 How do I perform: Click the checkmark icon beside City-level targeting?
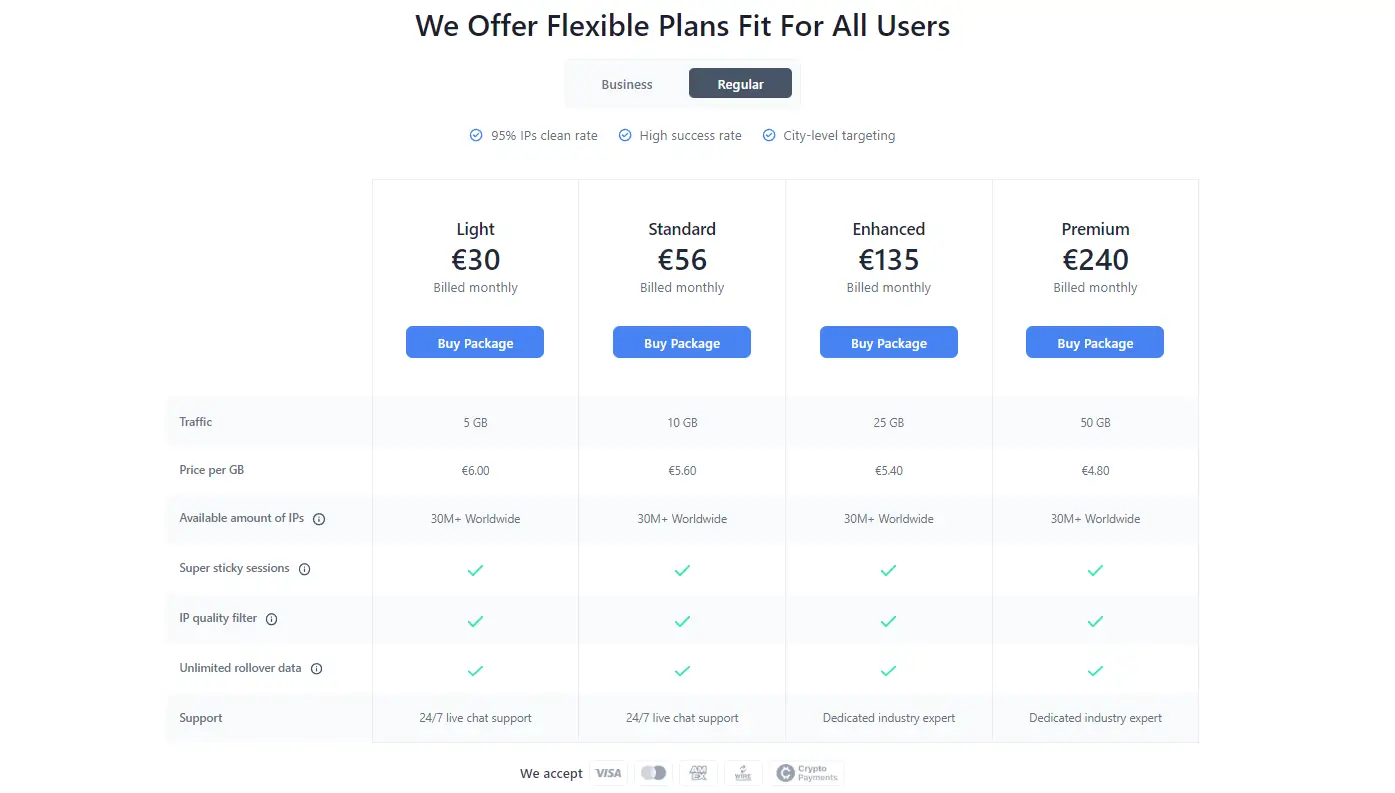(x=769, y=134)
